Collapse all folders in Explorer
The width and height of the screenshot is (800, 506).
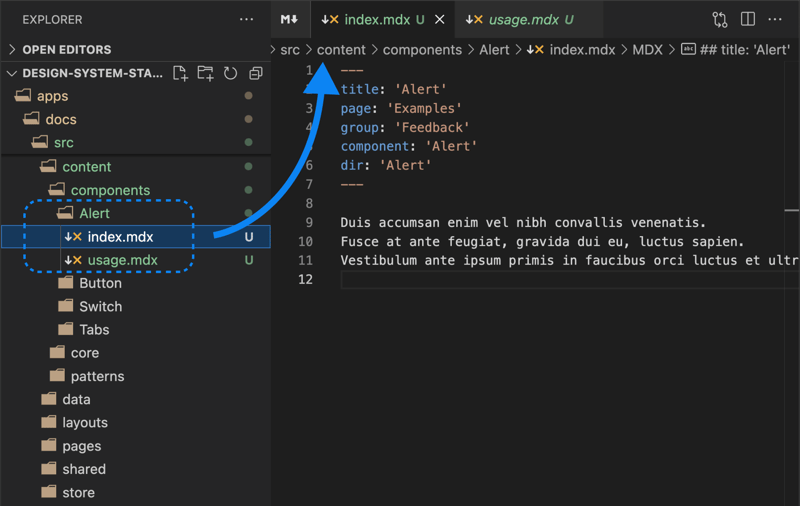[256, 73]
